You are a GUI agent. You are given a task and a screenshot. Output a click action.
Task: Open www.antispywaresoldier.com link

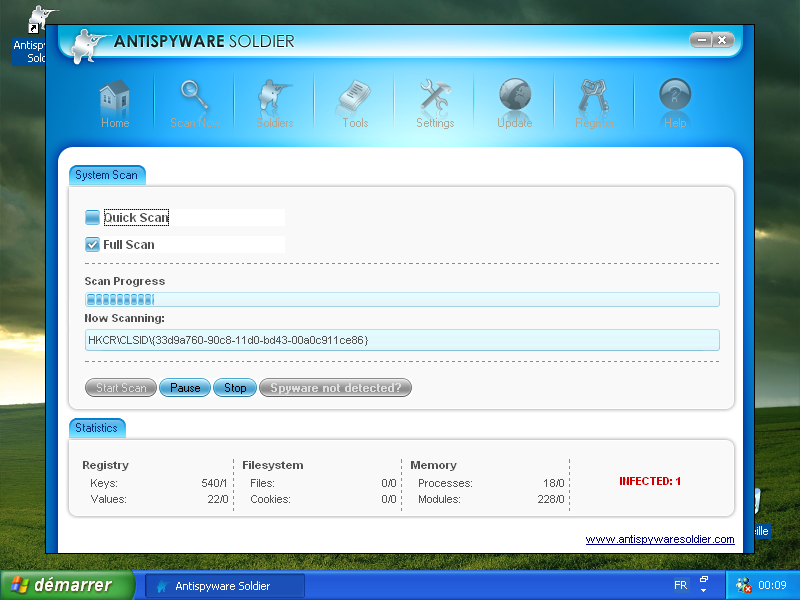[660, 539]
